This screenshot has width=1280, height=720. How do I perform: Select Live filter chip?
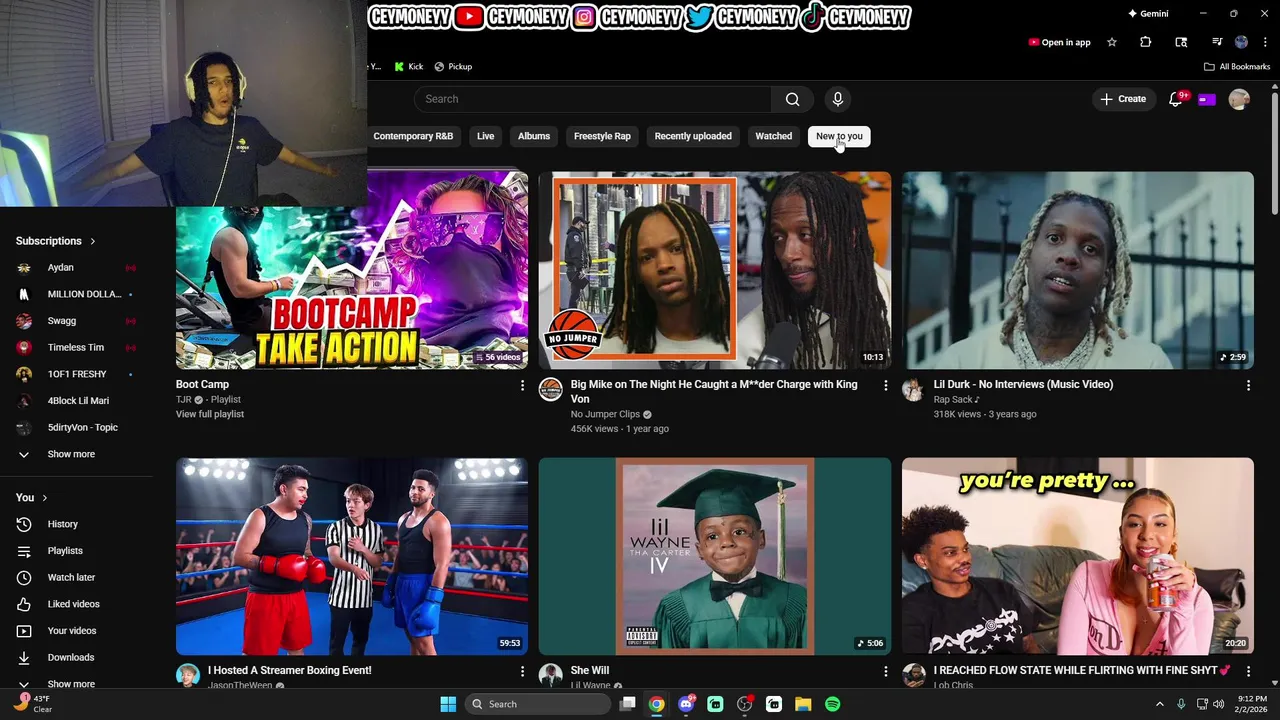click(x=485, y=136)
